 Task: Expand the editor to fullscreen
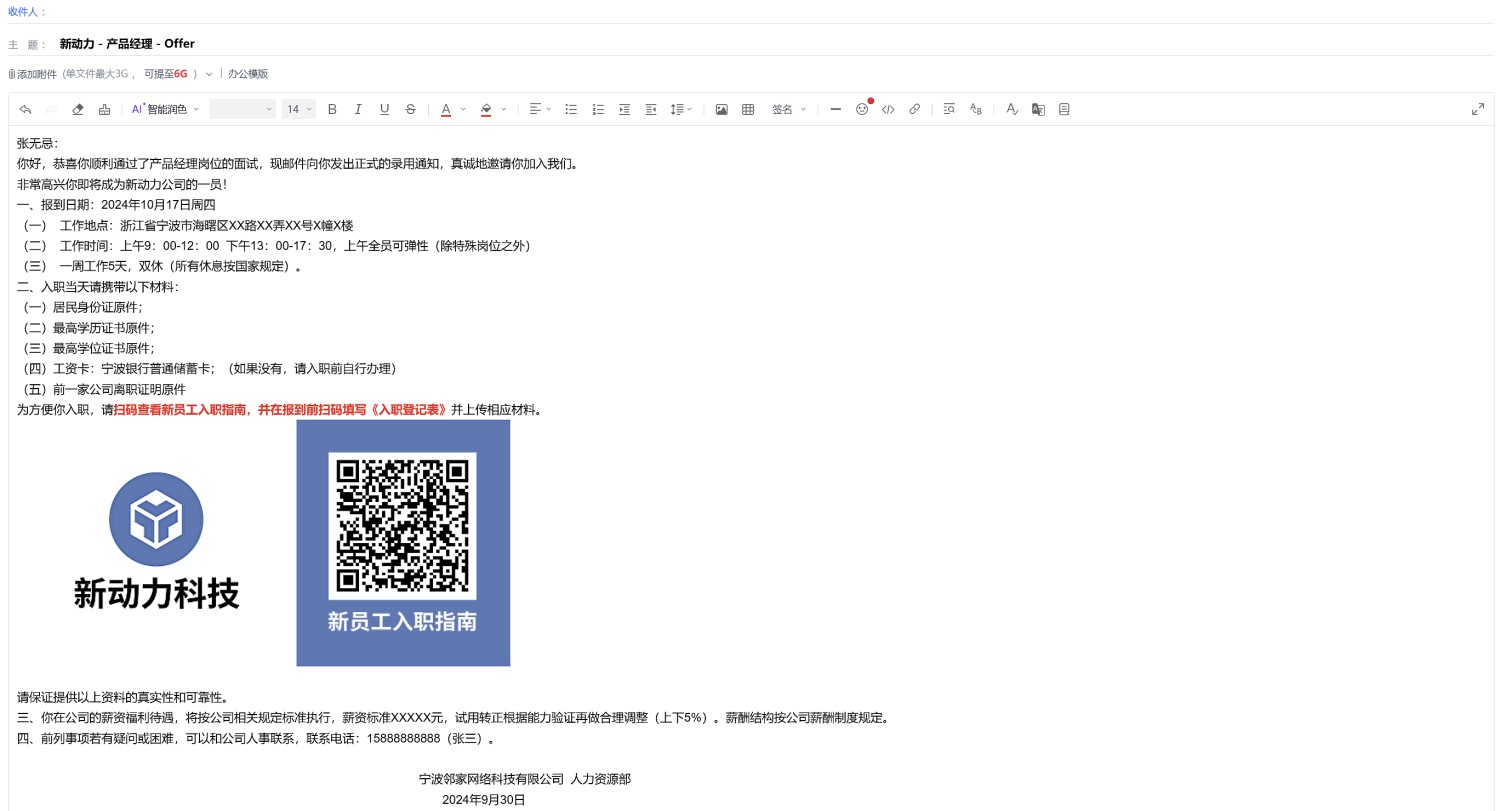pos(1478,109)
